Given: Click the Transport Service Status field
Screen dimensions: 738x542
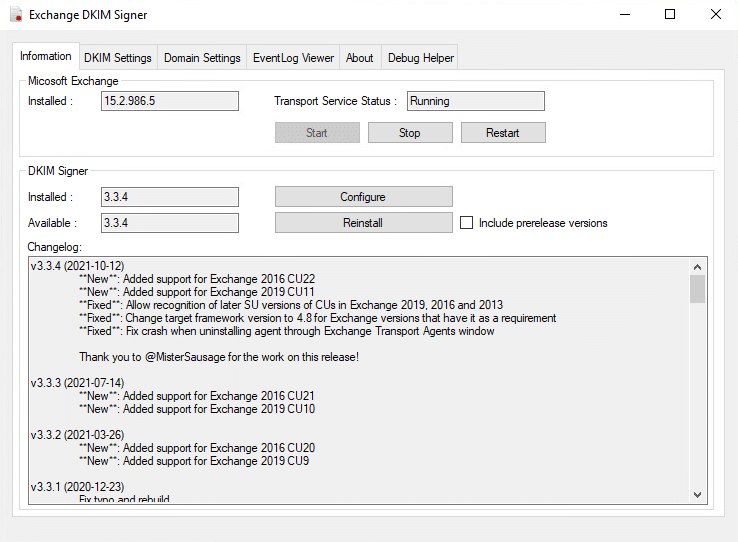Looking at the screenshot, I should pyautogui.click(x=476, y=101).
